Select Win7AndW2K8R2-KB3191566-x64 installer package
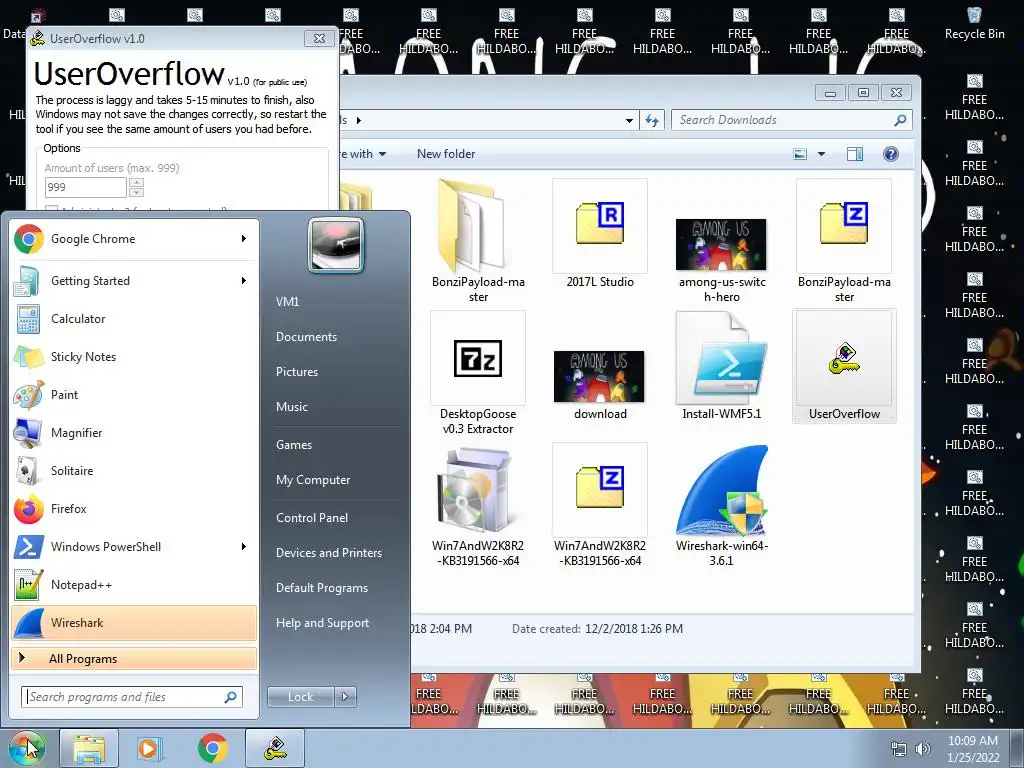This screenshot has height=768, width=1024. 478,505
